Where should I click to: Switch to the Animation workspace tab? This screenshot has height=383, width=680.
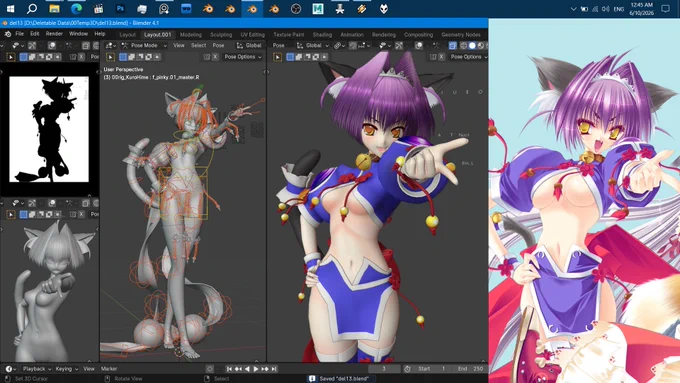[x=352, y=35]
